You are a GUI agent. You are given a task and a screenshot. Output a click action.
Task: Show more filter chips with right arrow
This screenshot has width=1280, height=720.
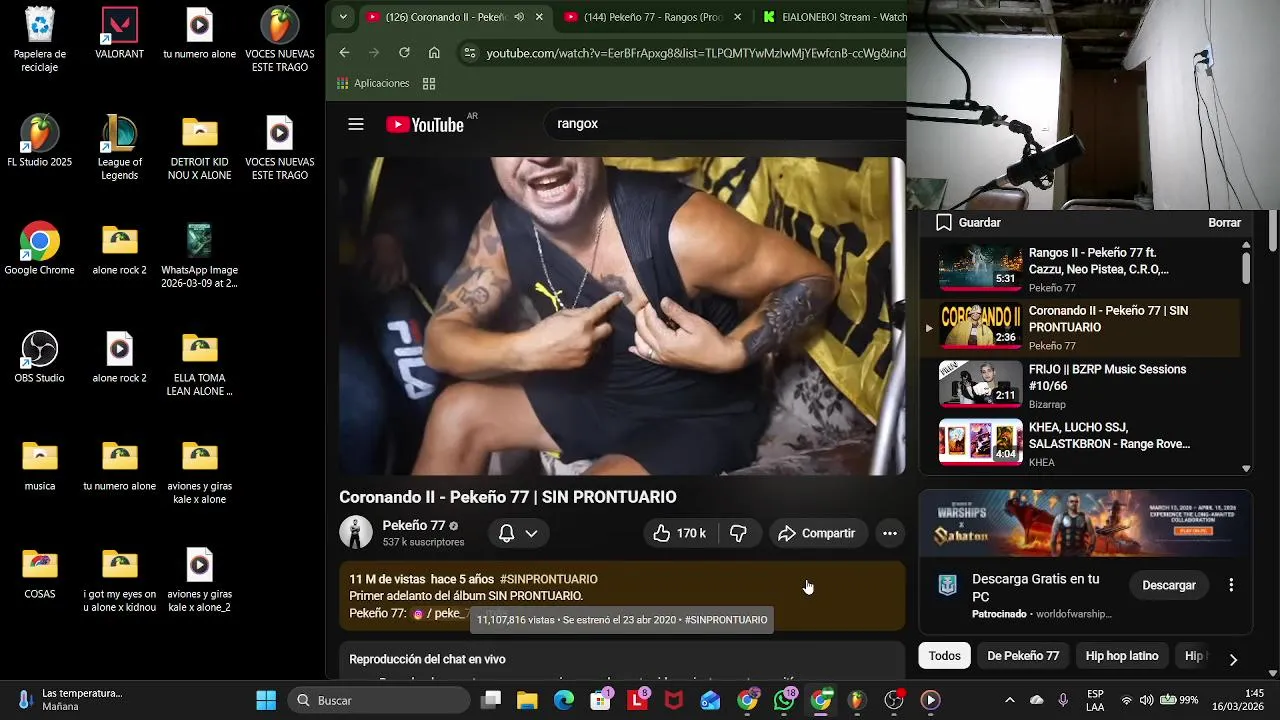1233,659
